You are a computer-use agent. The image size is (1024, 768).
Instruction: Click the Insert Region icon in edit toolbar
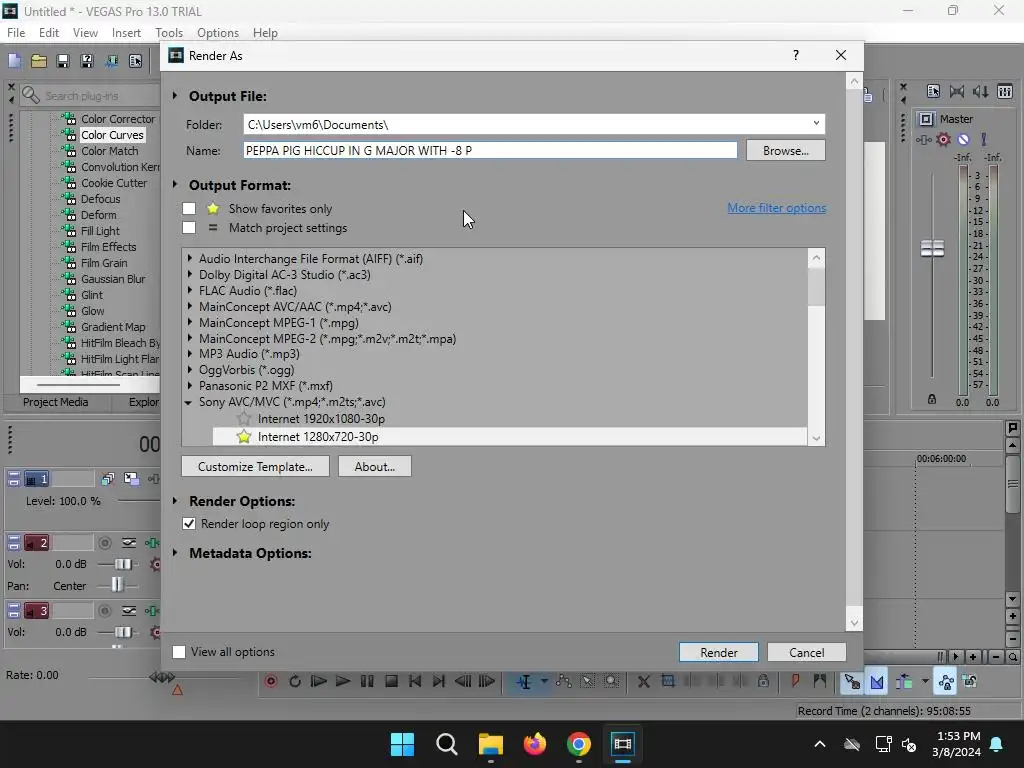pos(819,681)
